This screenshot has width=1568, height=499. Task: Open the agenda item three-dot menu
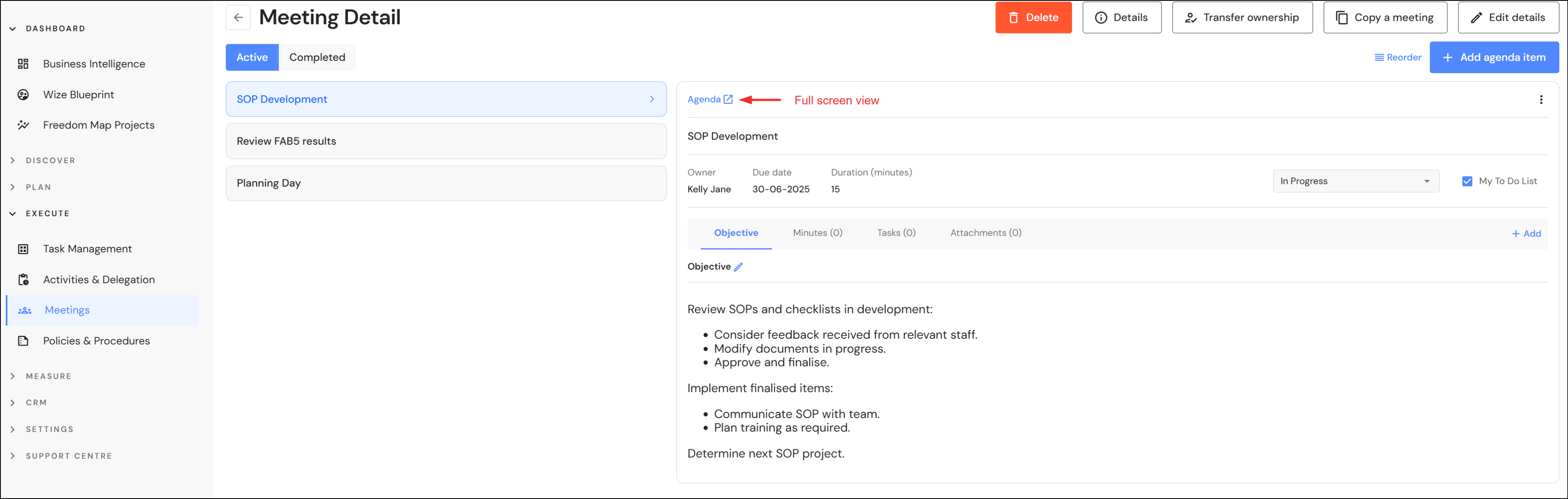(1541, 100)
